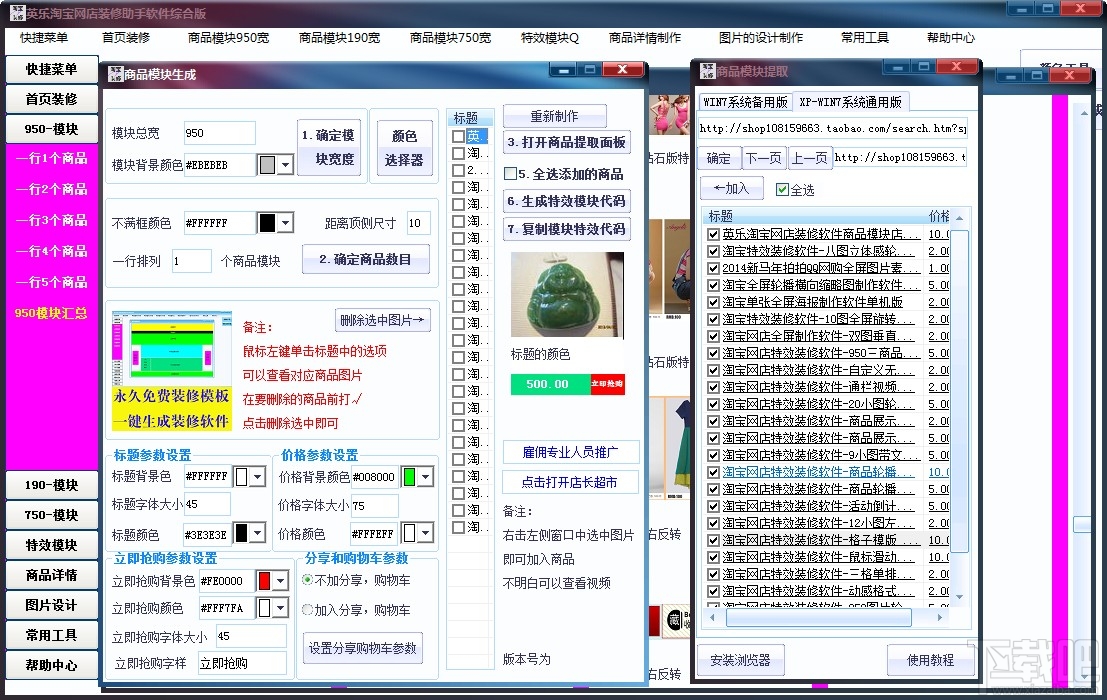This screenshot has height=700, width=1107.
Task: Toggle 5.全选添加的商品 checkbox
Action: click(510, 173)
